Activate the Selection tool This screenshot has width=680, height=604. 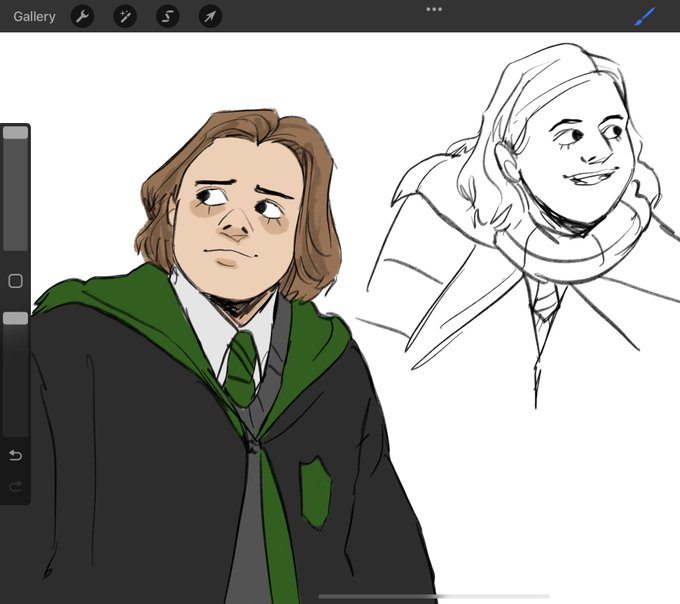click(167, 16)
